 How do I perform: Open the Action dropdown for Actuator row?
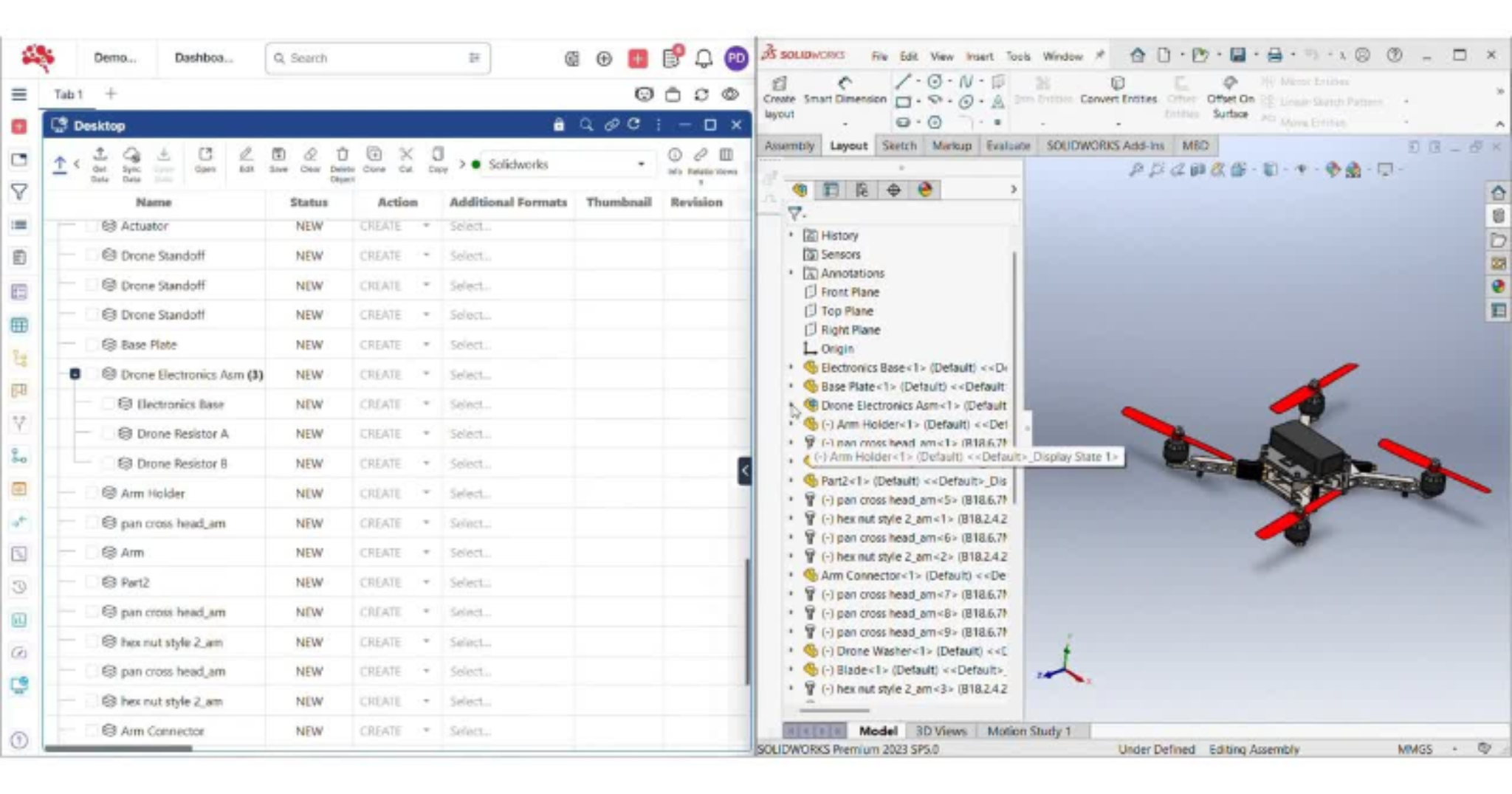(x=426, y=226)
